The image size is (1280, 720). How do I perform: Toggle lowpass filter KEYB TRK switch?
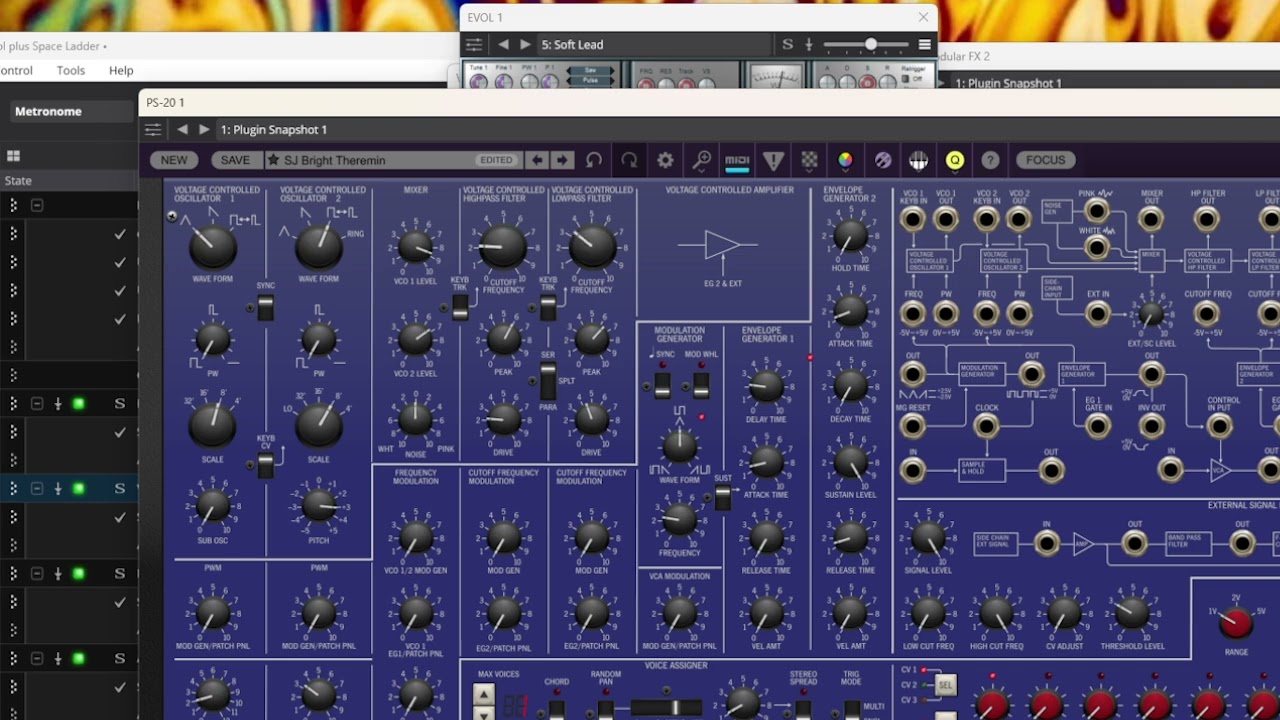coord(548,307)
